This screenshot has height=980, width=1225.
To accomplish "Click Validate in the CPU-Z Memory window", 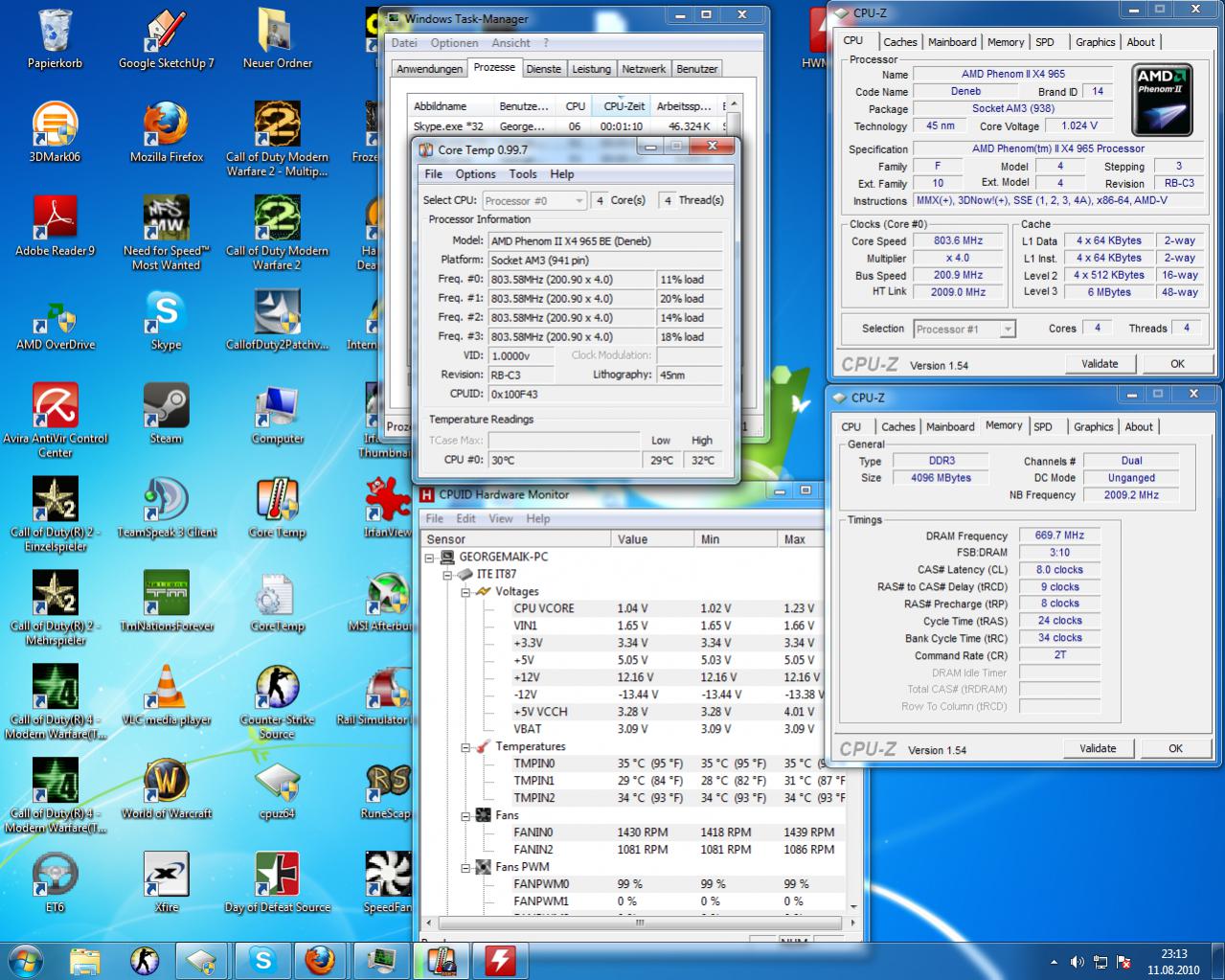I will 1098,749.
